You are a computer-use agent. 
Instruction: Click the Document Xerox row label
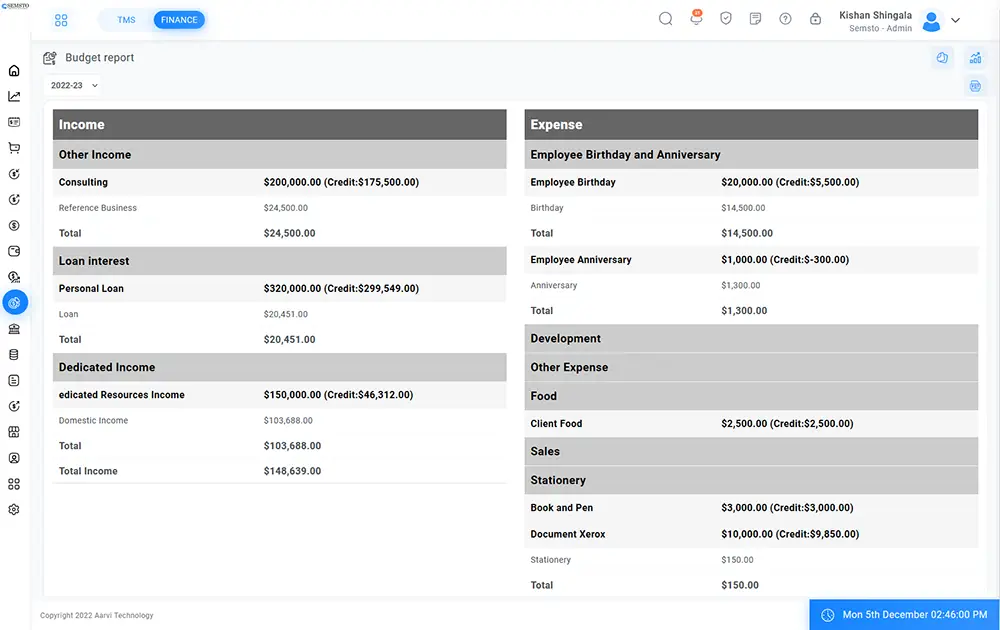tap(568, 534)
